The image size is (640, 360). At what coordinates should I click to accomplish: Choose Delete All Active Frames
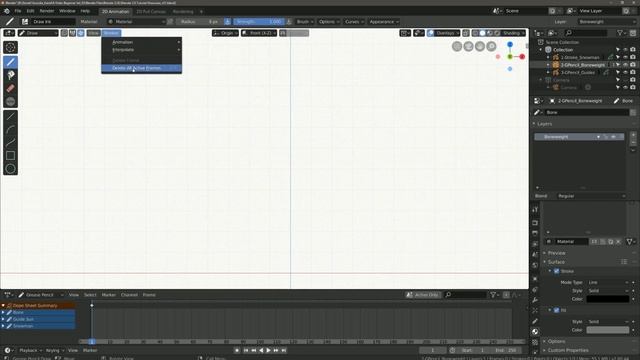(x=141, y=68)
